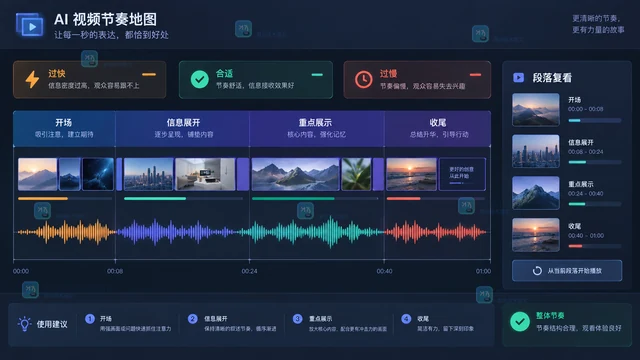This screenshot has height=360, width=640.
Task: Select 开场 thumbnail in 段落复看 panel
Action: (536, 109)
